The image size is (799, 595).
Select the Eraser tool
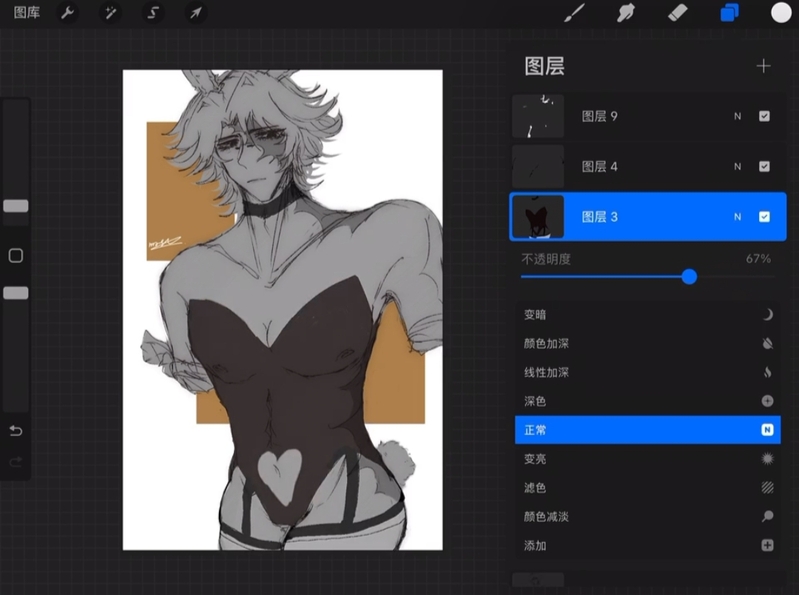678,13
